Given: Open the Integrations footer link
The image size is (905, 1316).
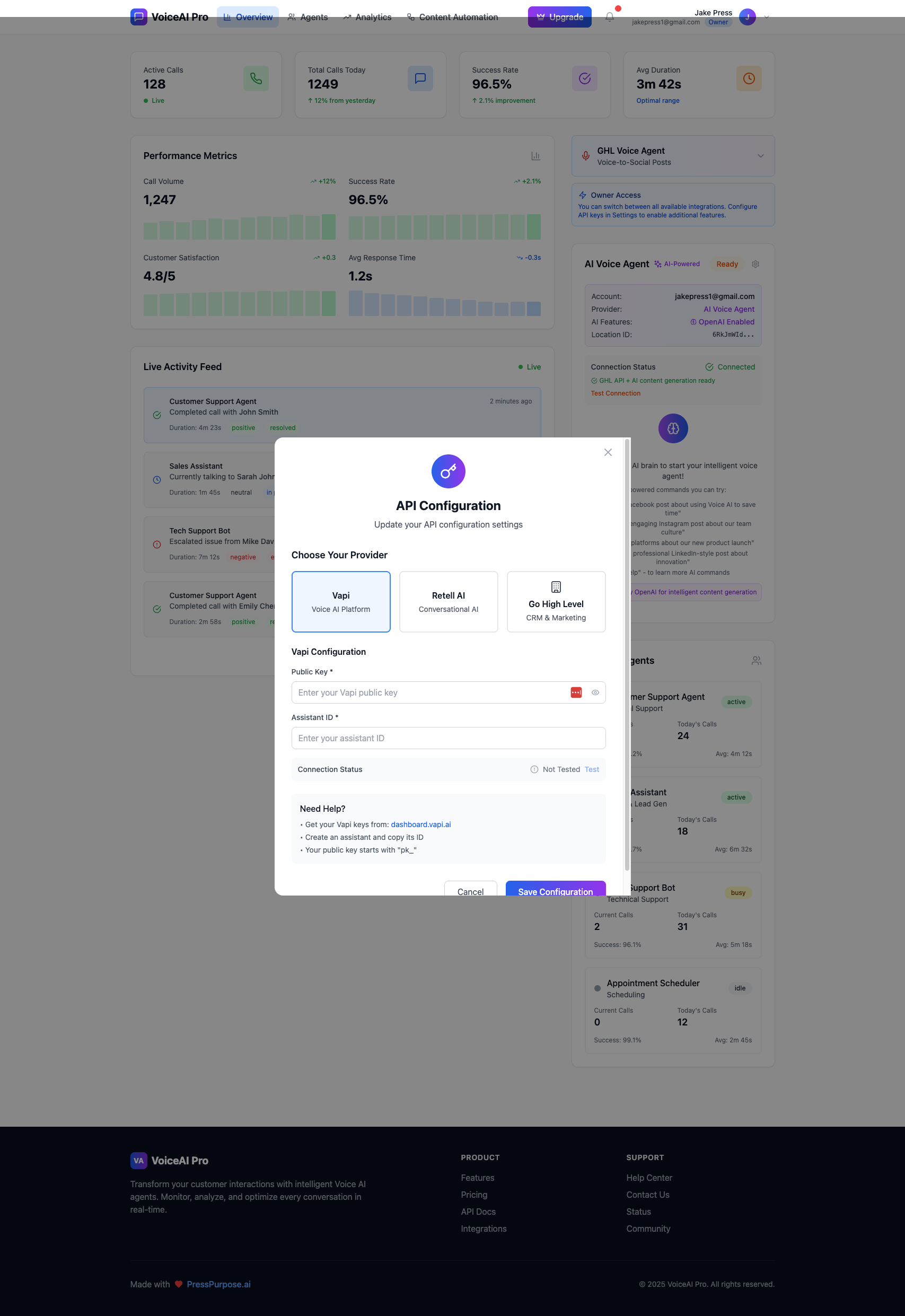Looking at the screenshot, I should (x=484, y=1229).
